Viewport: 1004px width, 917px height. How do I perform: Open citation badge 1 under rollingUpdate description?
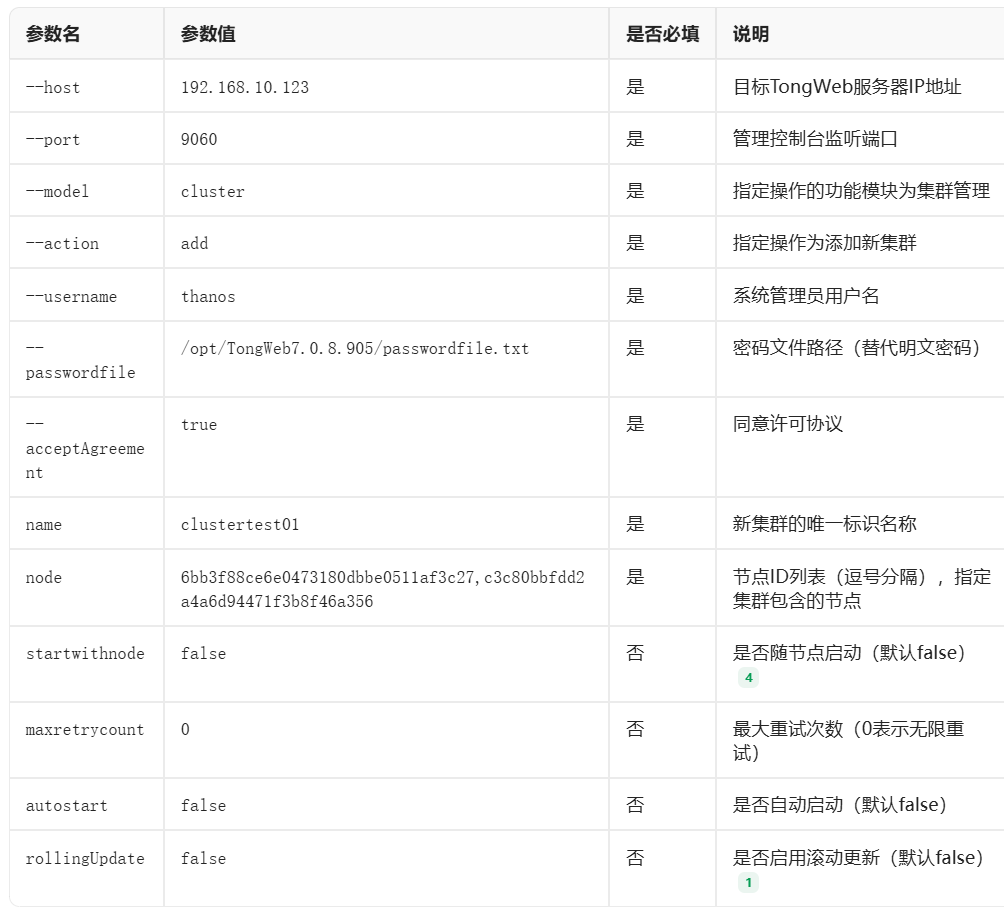749,882
